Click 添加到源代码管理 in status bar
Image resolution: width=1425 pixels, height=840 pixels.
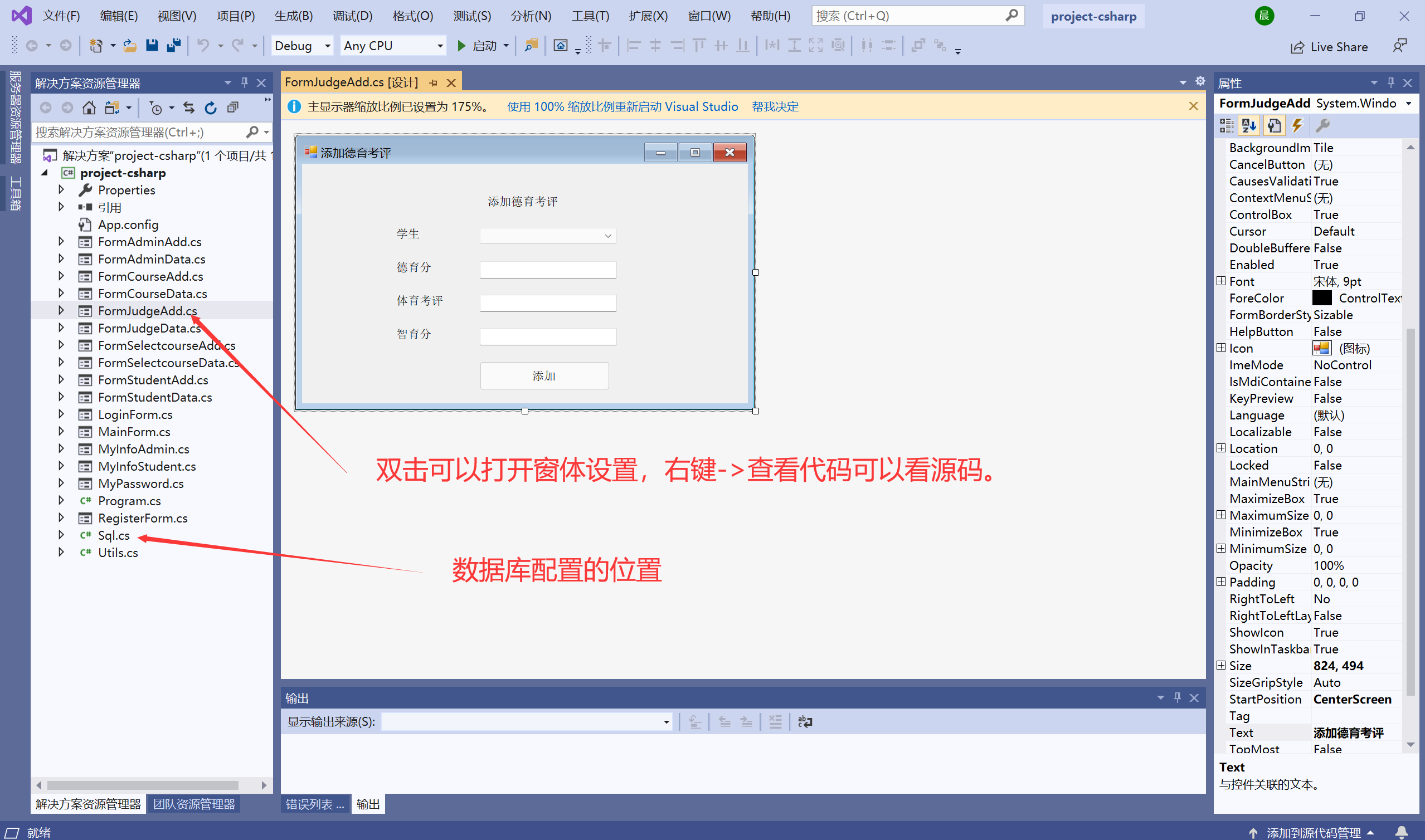[x=1314, y=832]
